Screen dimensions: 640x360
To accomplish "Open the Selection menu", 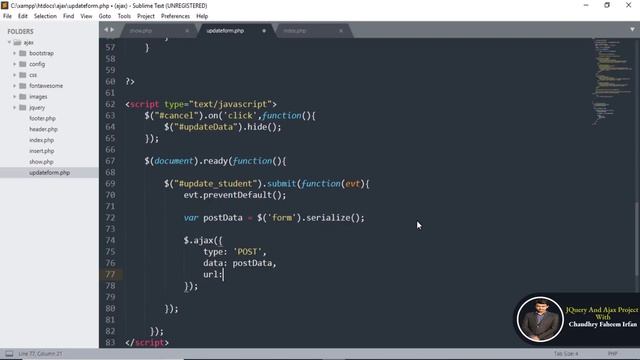I will point(45,16).
